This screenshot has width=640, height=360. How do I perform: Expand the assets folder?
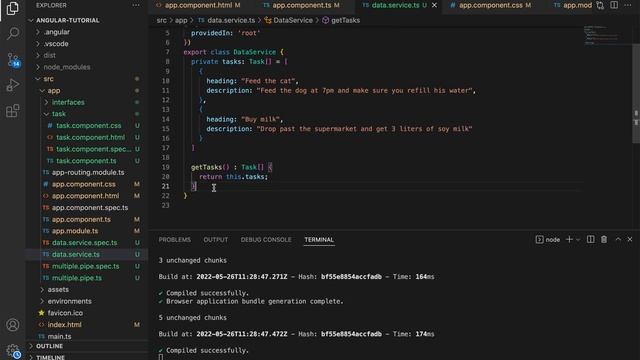click(x=87, y=289)
